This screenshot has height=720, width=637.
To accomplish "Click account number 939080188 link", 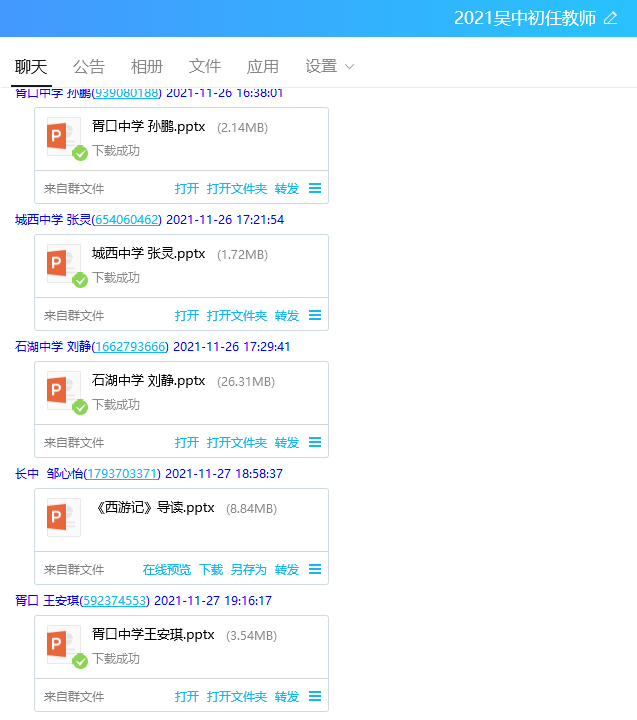I will pos(126,93).
